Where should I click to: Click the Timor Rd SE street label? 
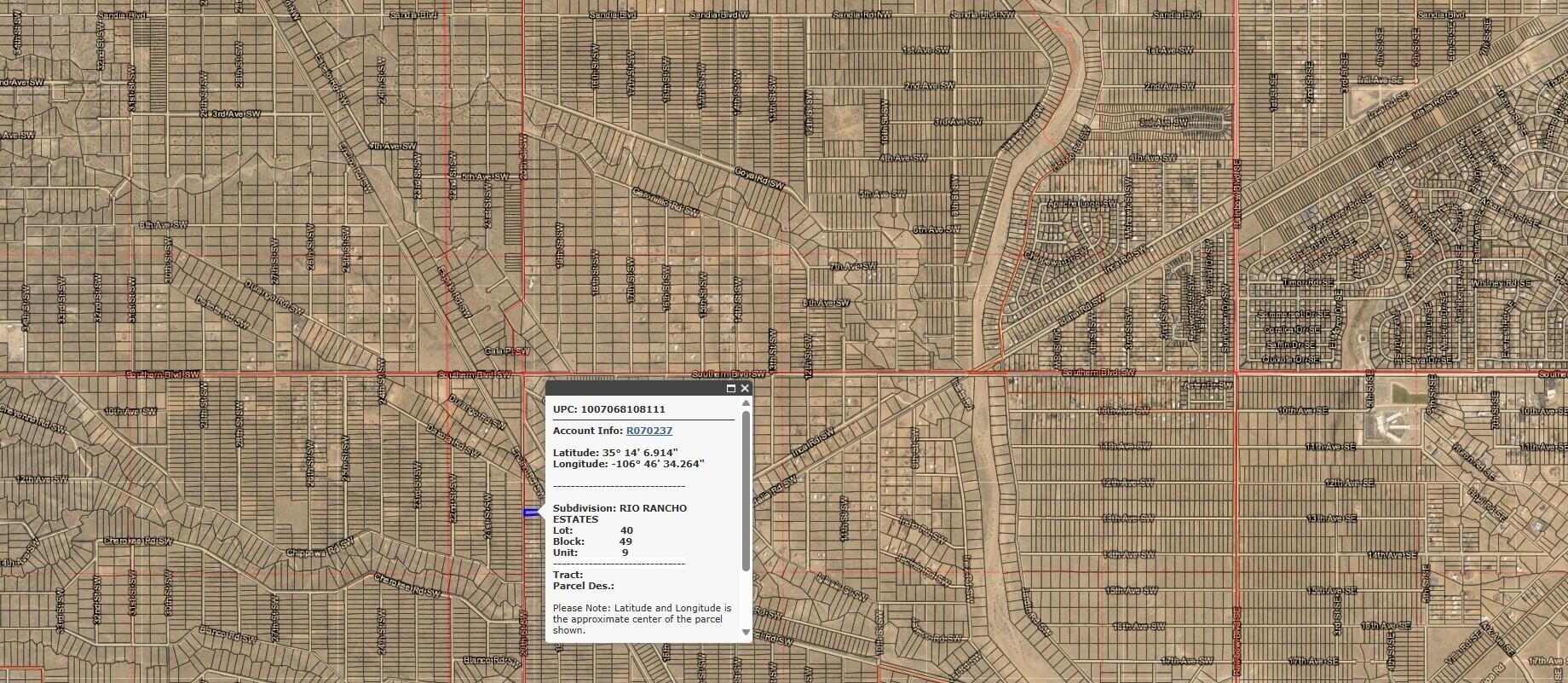pyautogui.click(x=1309, y=281)
